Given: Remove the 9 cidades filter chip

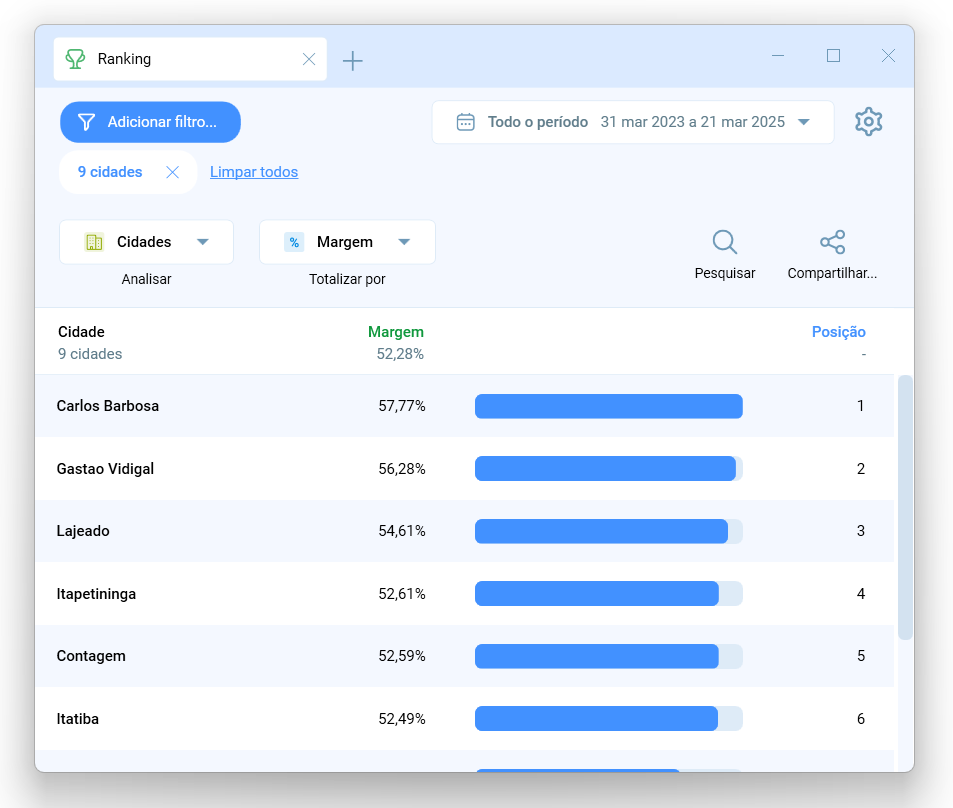Looking at the screenshot, I should click(173, 172).
